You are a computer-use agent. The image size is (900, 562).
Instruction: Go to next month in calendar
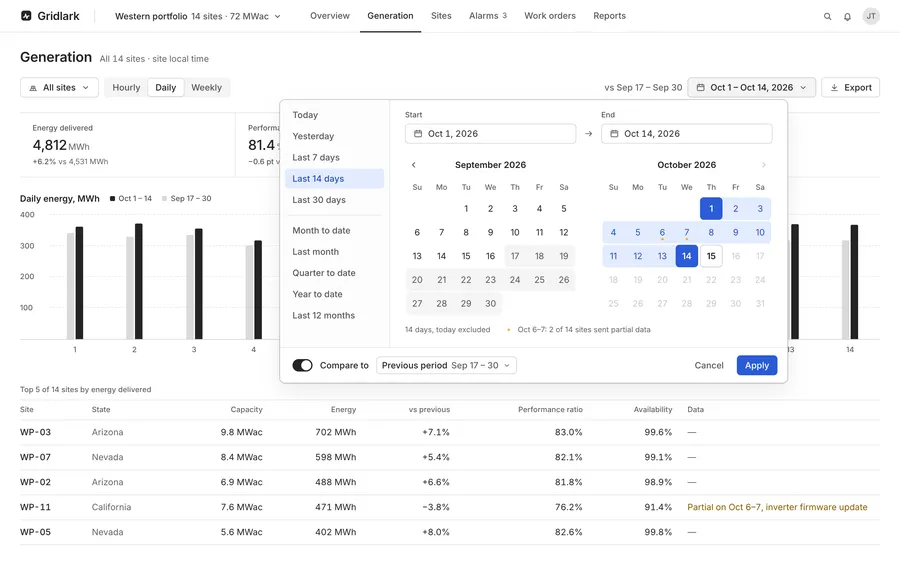pos(763,165)
